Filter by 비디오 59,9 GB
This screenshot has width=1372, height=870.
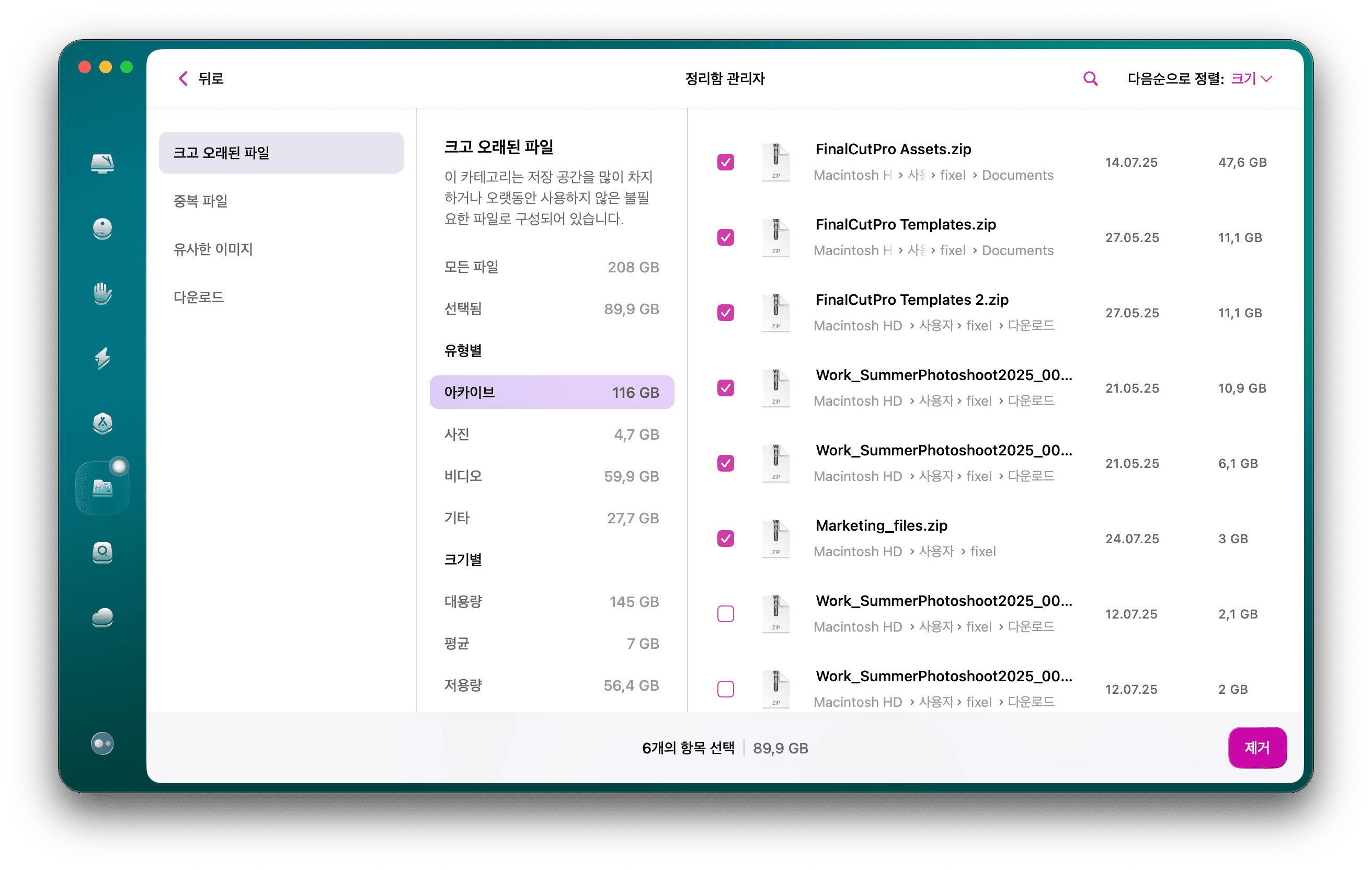551,476
